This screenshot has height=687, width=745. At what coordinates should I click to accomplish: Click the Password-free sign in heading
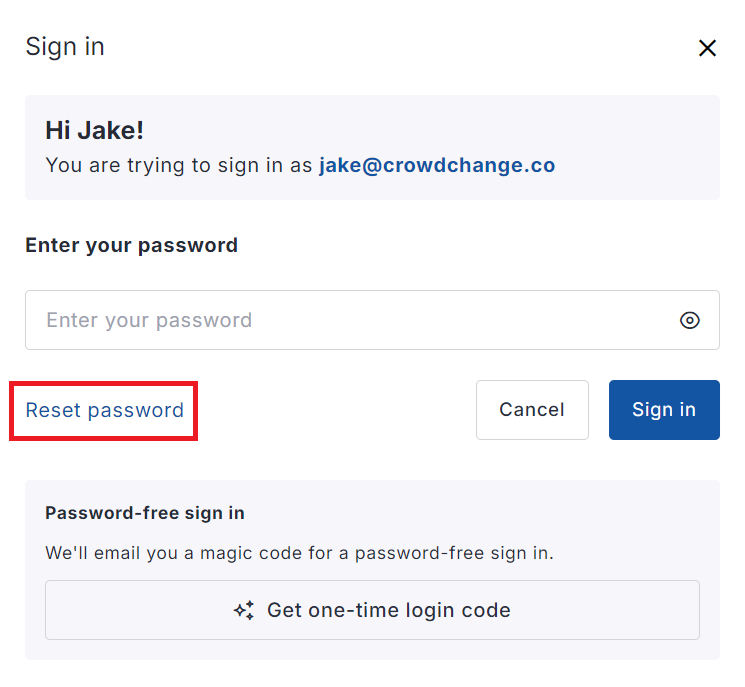(145, 513)
